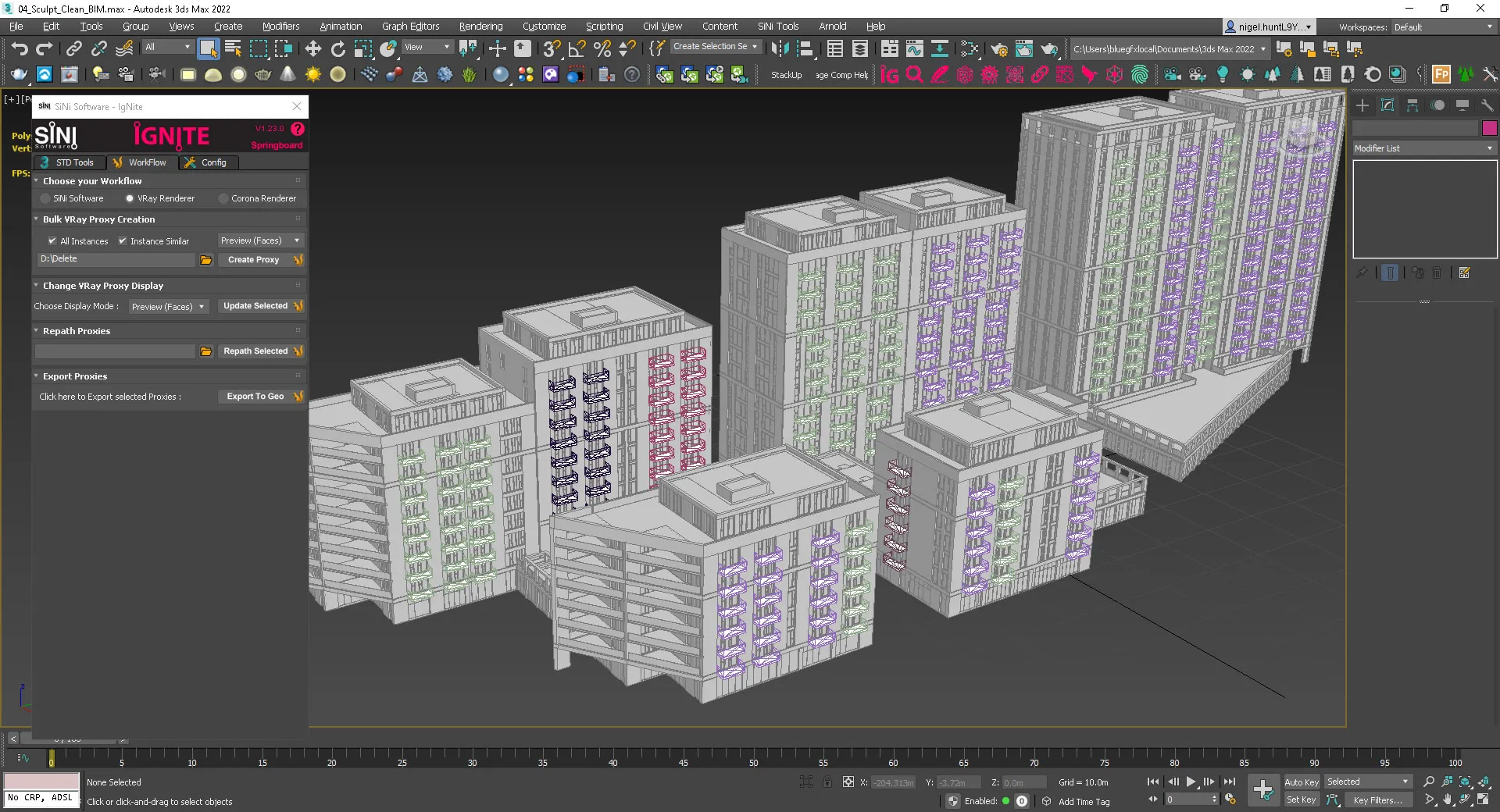Switch to the Config tab
1500x812 pixels.
click(x=207, y=162)
